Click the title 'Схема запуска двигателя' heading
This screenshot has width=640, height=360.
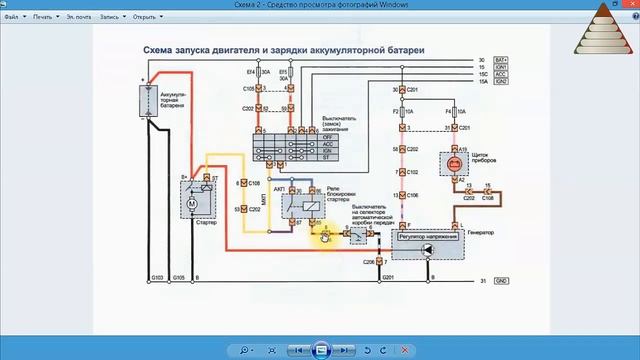tap(284, 50)
